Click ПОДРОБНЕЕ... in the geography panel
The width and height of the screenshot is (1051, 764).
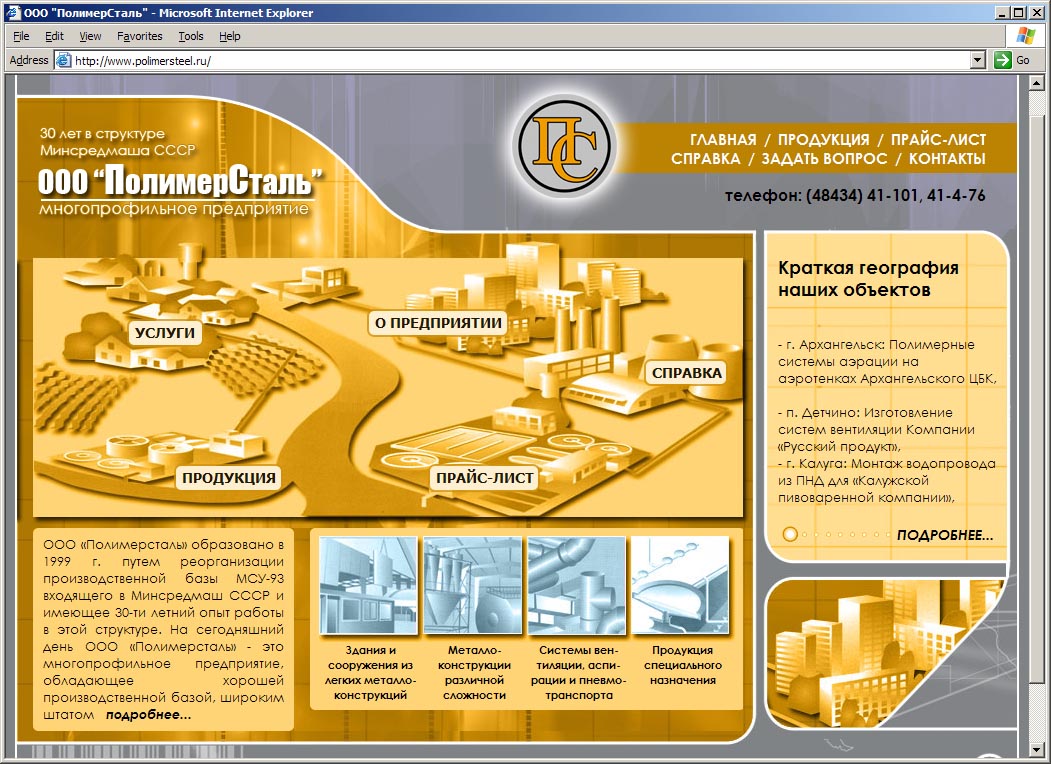pyautogui.click(x=945, y=535)
